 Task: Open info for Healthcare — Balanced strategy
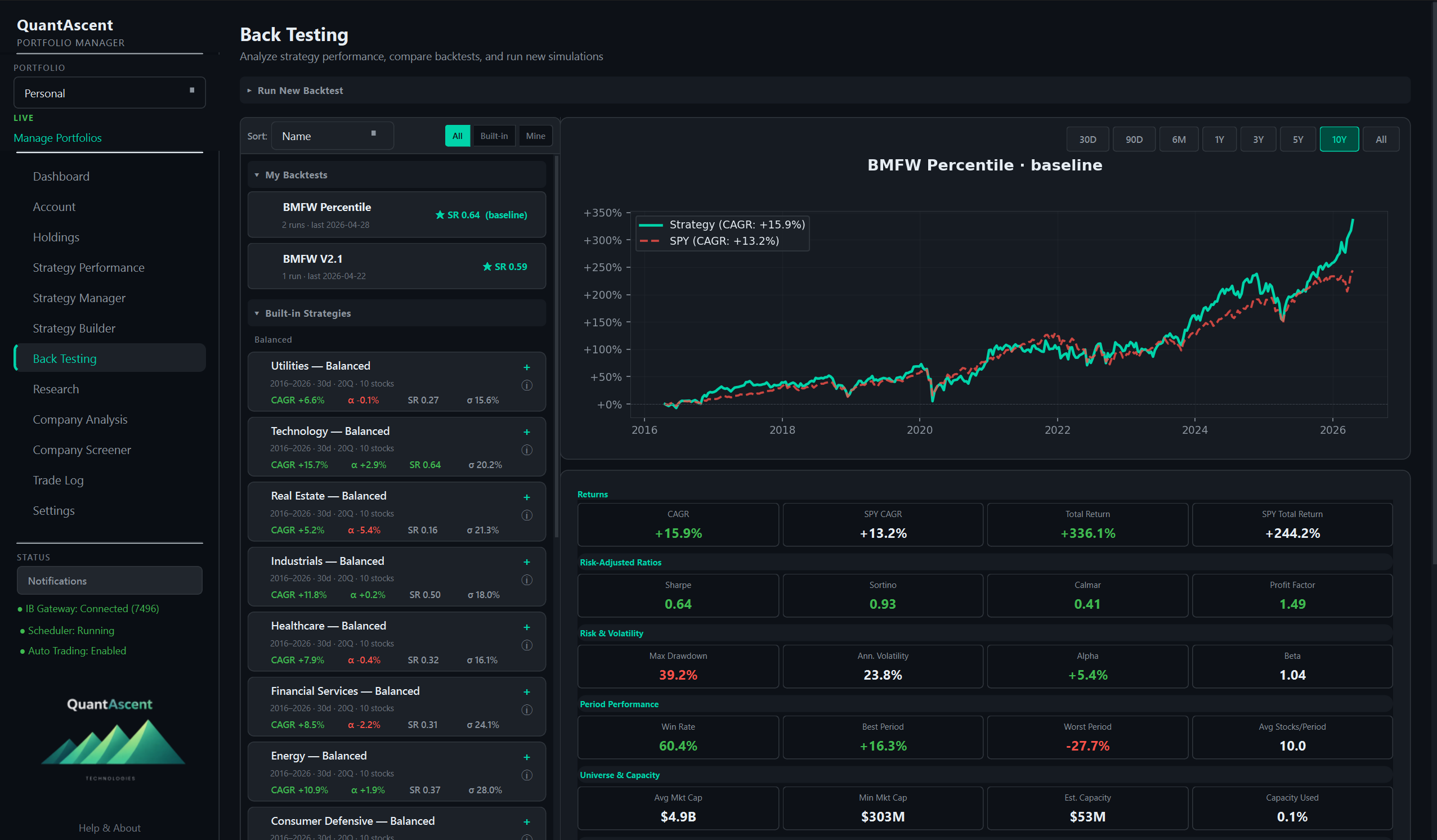526,645
